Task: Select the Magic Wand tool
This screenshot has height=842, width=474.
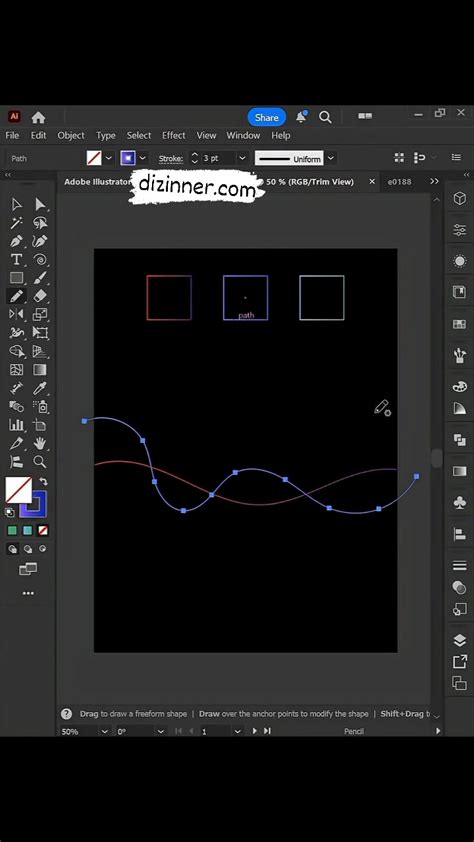Action: (x=17, y=223)
